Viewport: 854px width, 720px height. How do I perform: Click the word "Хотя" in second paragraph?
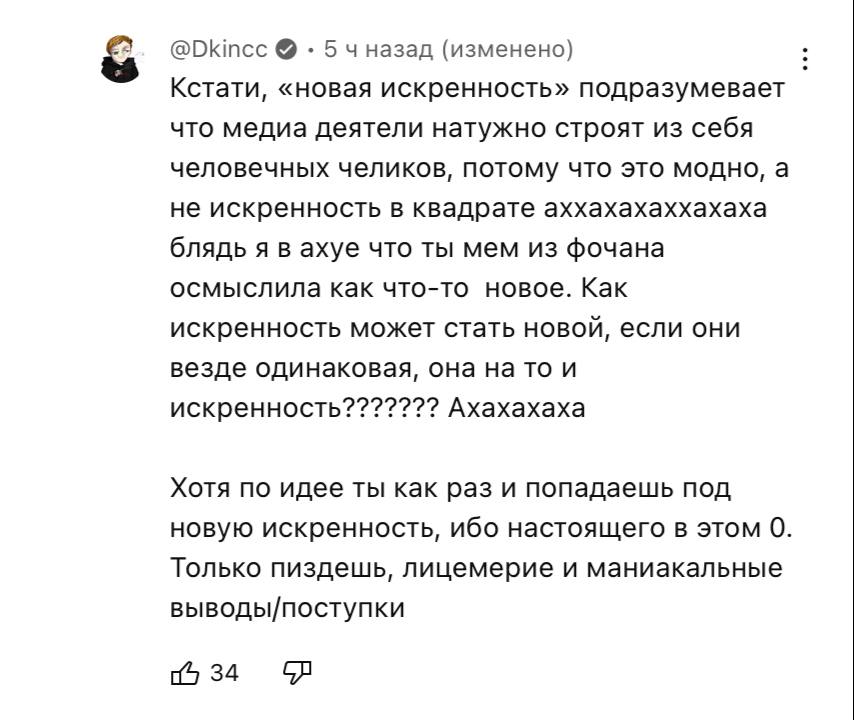coord(201,488)
